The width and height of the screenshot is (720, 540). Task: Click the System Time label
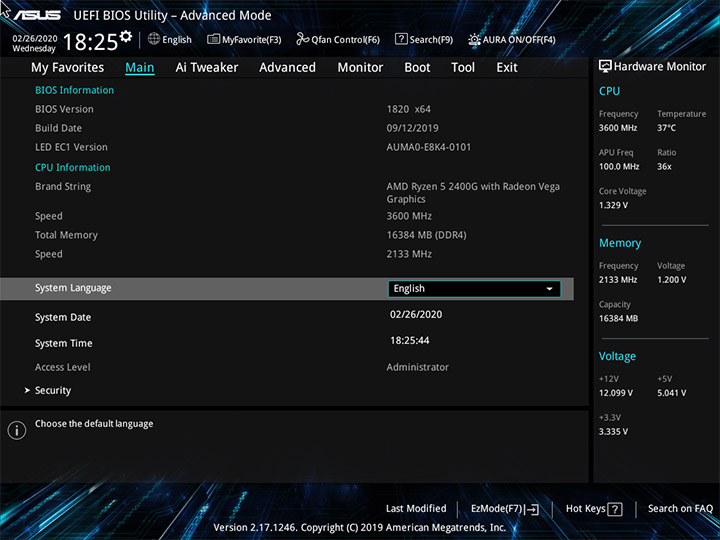point(63,343)
